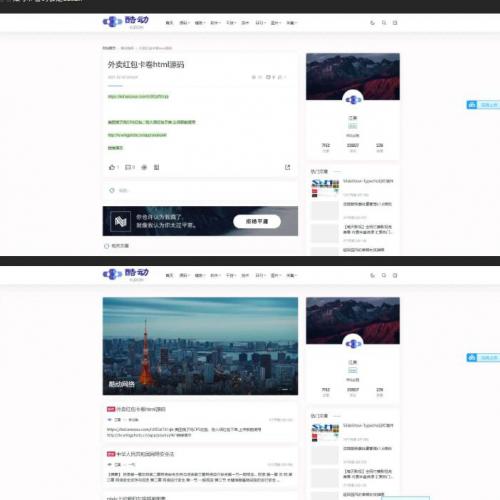Open Slidshow thumbnail in article page sidebar
This screenshot has height=500, width=500.
pos(325,188)
